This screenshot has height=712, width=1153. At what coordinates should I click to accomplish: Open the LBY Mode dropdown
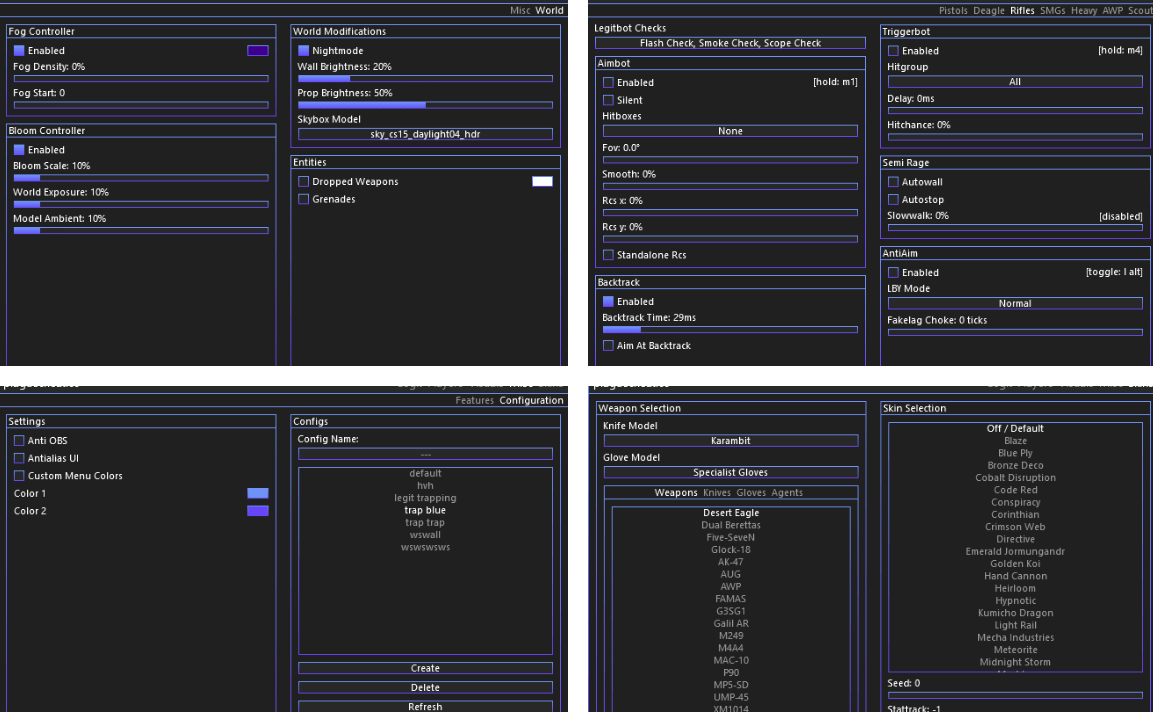(x=1015, y=304)
